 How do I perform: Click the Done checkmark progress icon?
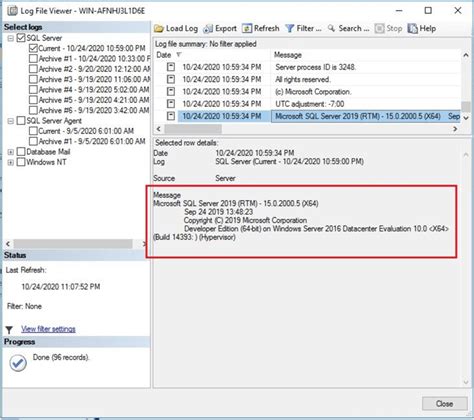[18, 363]
